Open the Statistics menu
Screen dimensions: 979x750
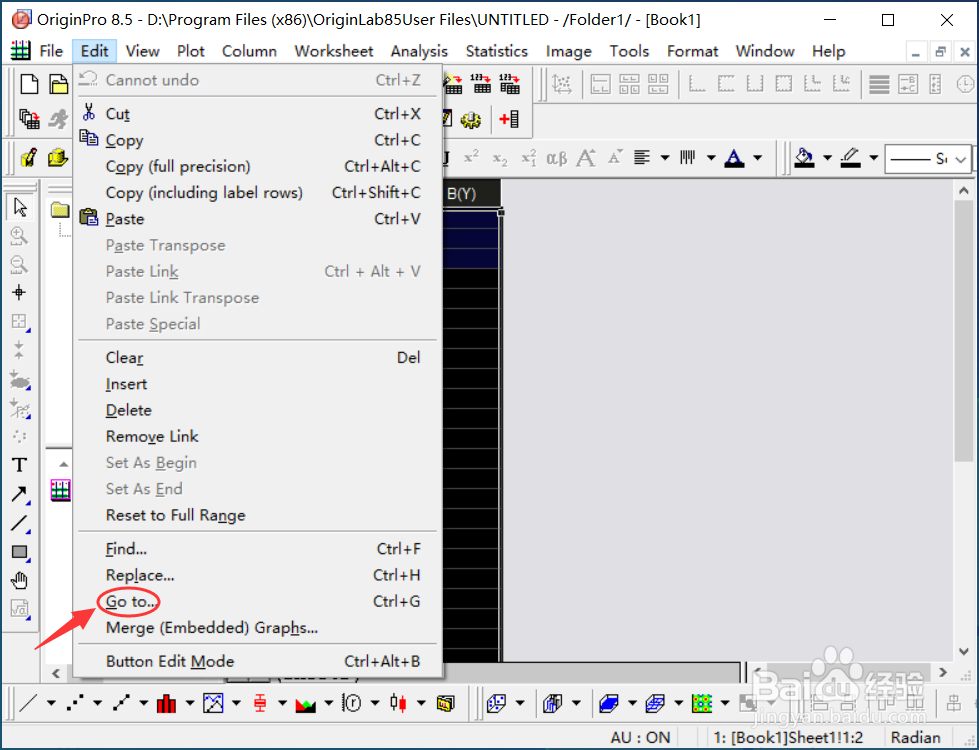coord(496,51)
